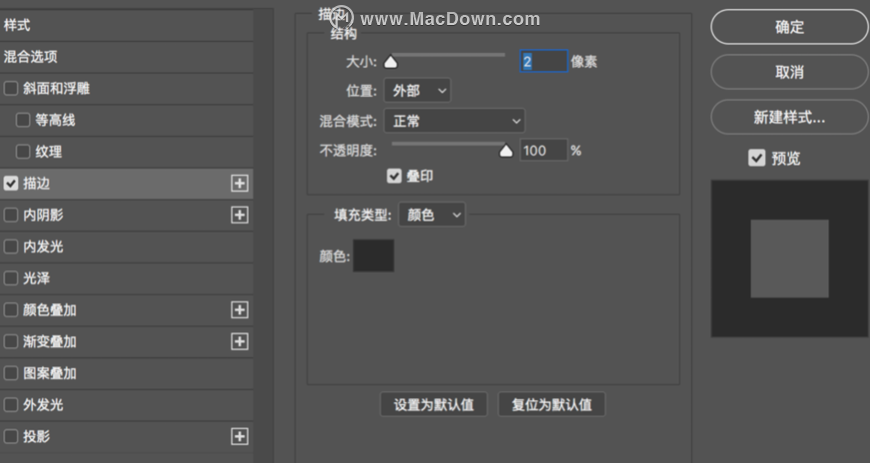Open the 渐变叠加 settings row
The width and height of the screenshot is (870, 463).
(127, 341)
